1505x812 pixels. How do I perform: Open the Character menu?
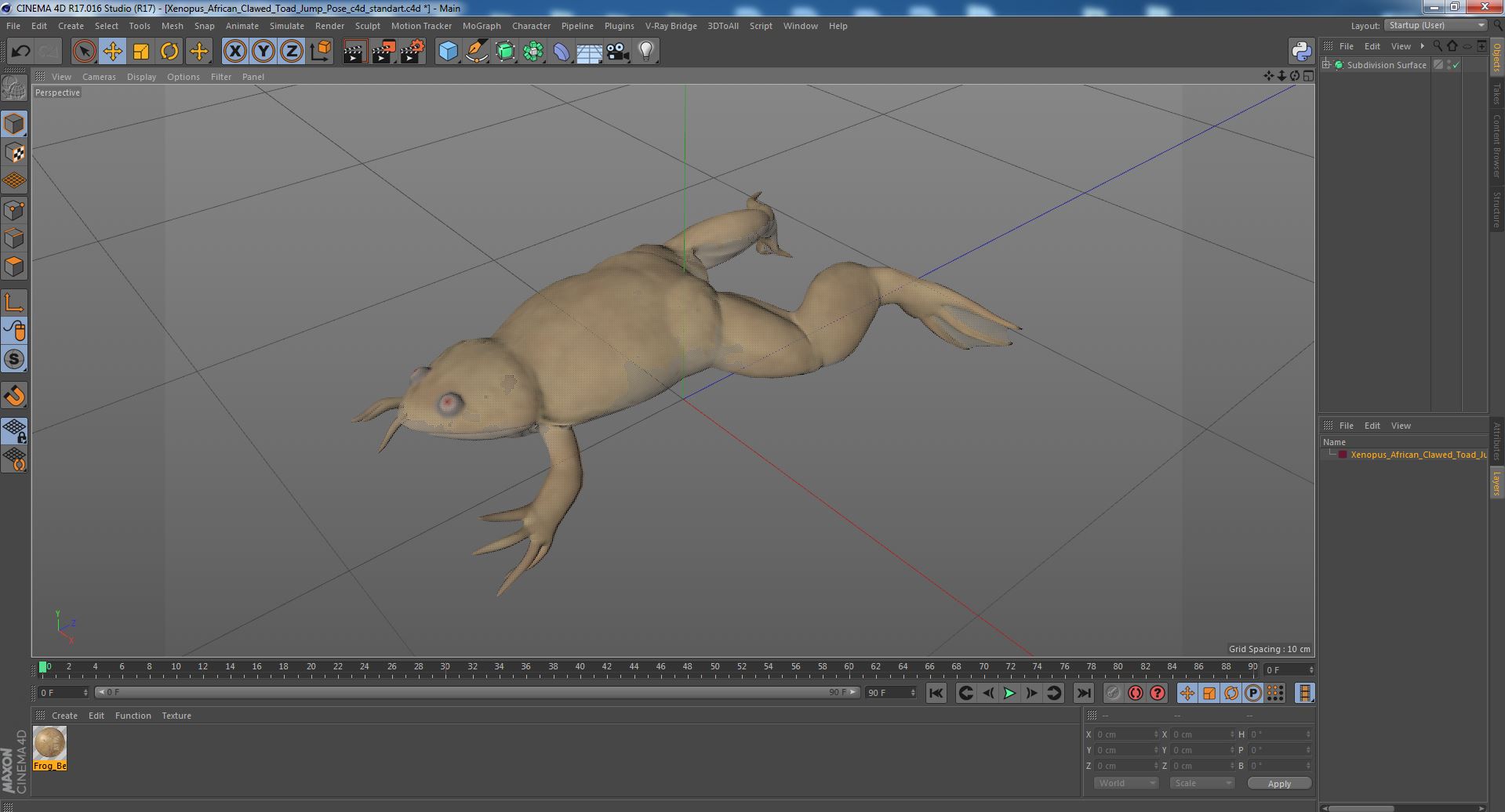coord(531,26)
